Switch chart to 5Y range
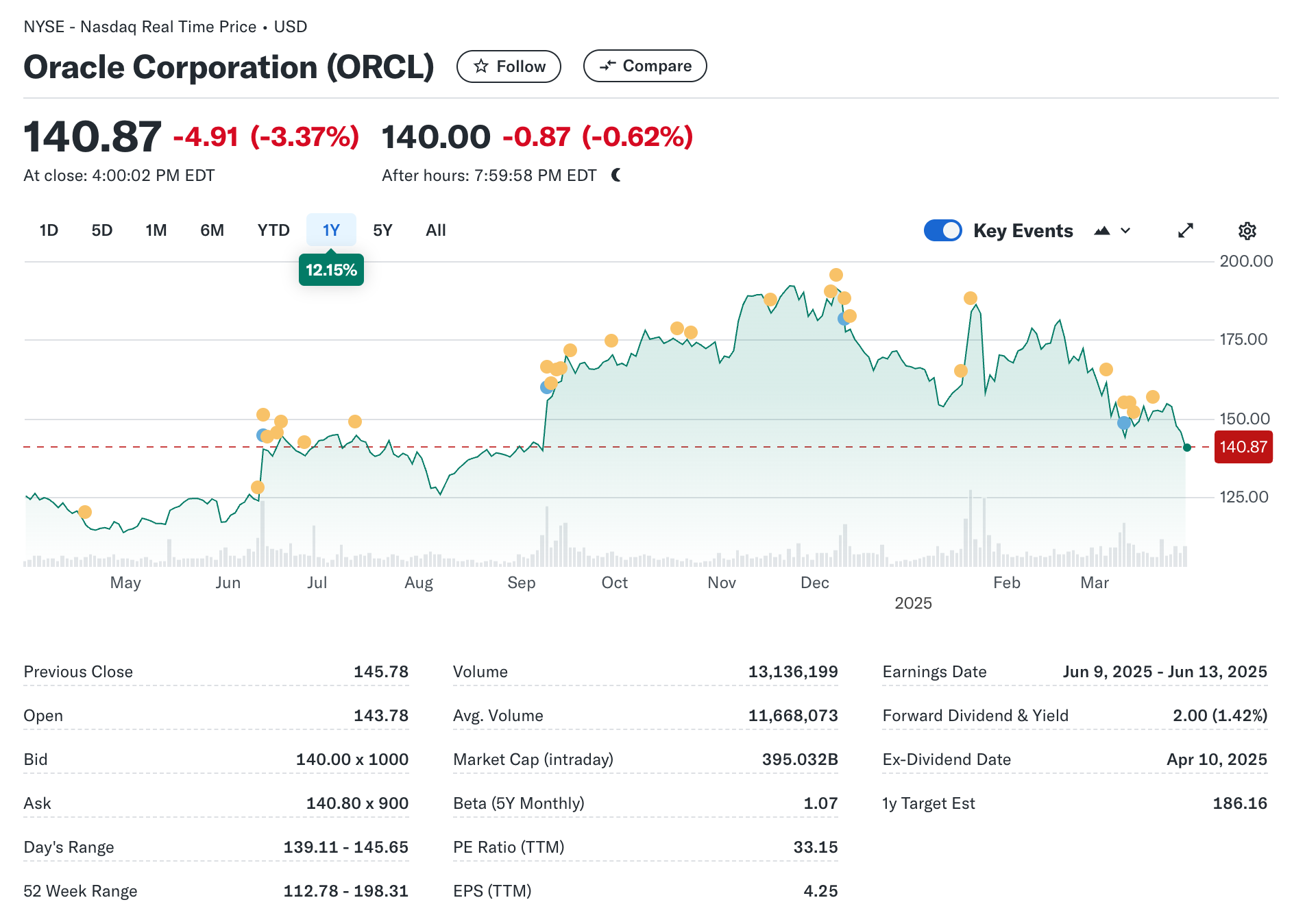The image size is (1305, 924). point(382,230)
